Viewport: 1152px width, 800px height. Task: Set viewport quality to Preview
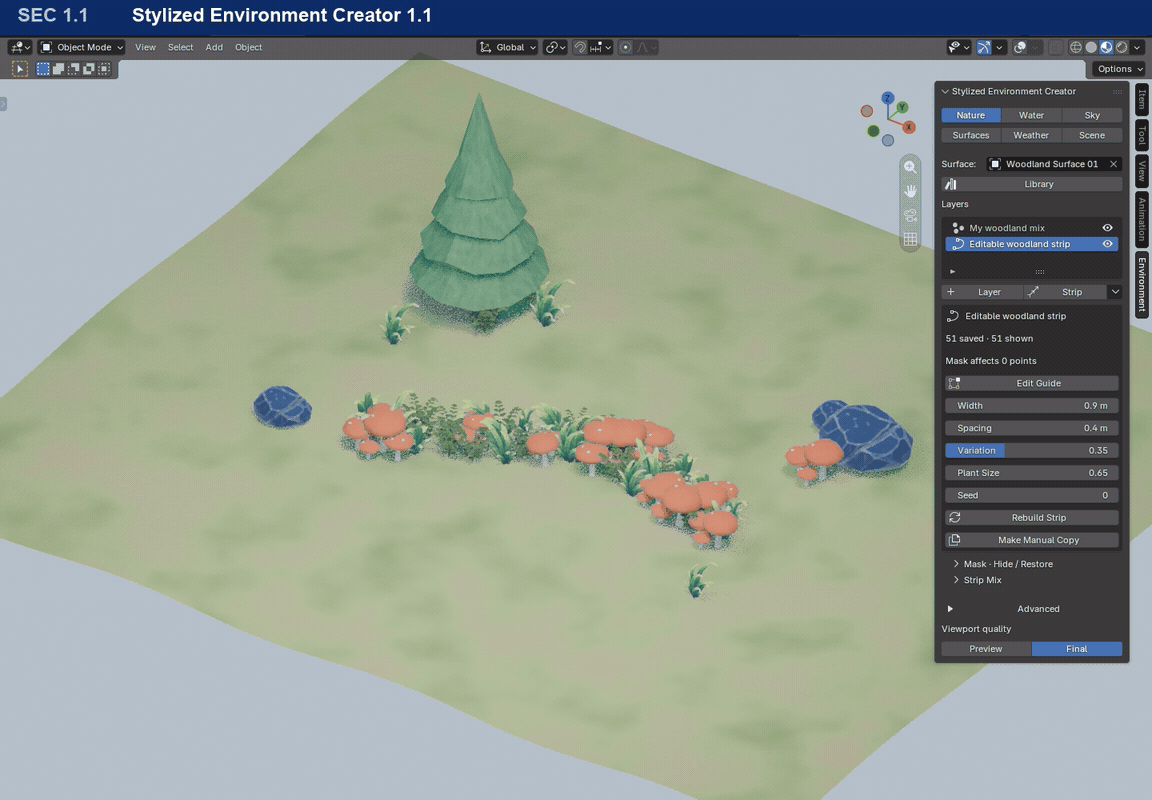[x=986, y=649]
